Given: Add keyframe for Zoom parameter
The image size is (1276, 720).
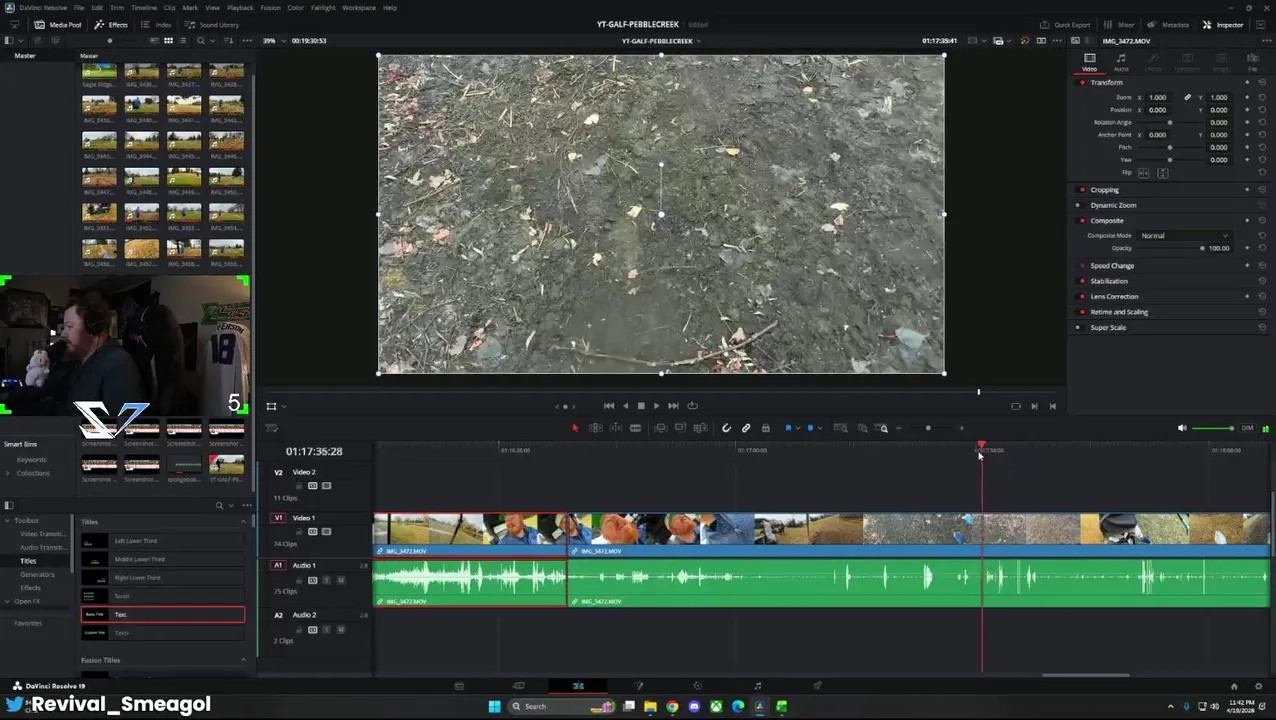Looking at the screenshot, I should (x=1247, y=97).
